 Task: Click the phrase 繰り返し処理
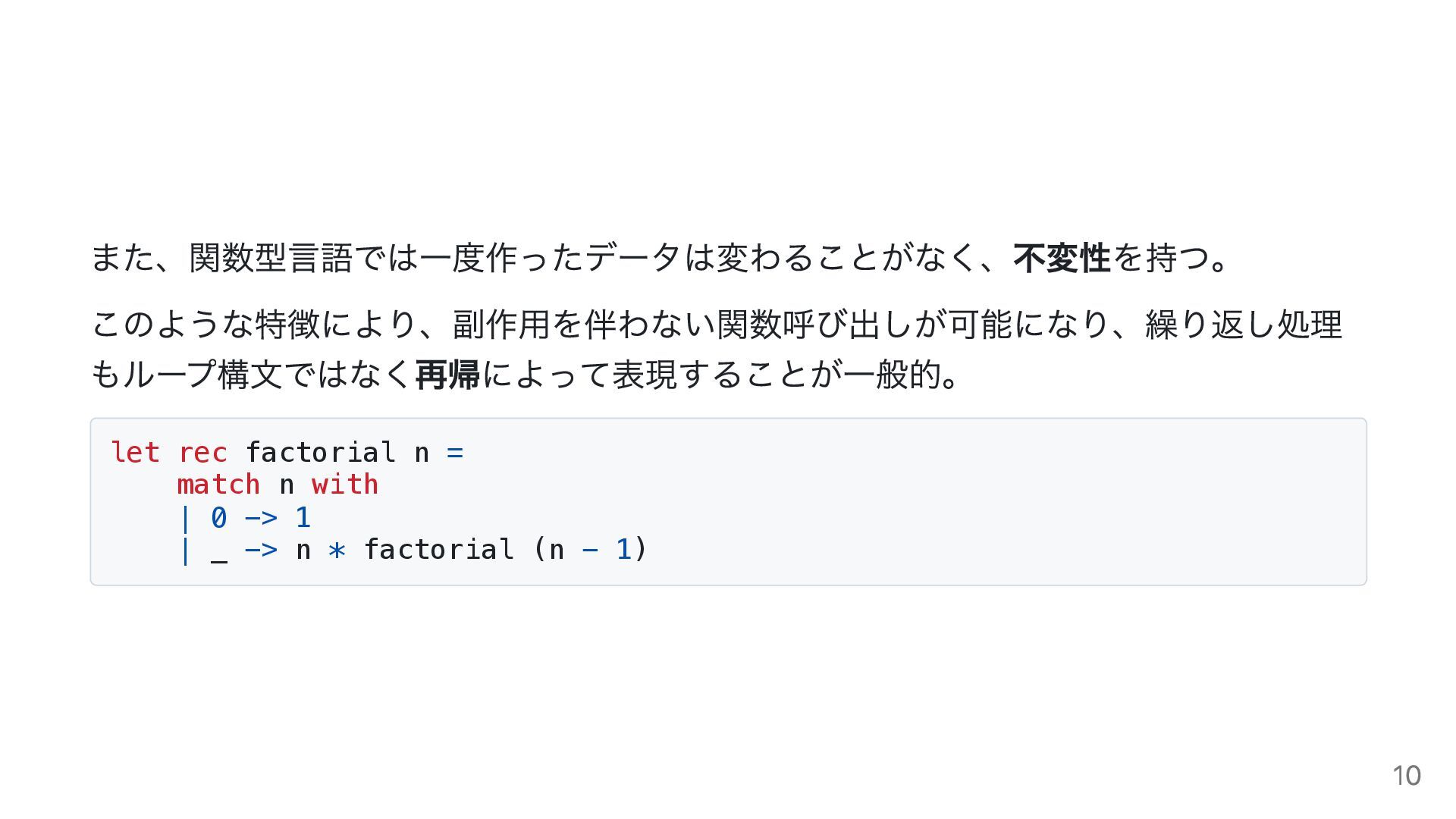point(1244,324)
